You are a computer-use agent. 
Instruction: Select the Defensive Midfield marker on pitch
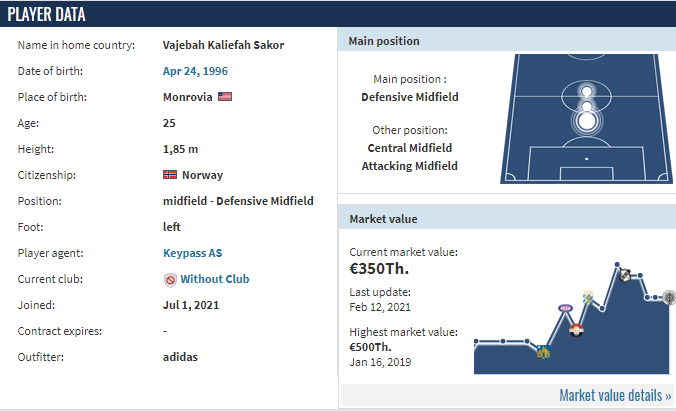[x=586, y=121]
